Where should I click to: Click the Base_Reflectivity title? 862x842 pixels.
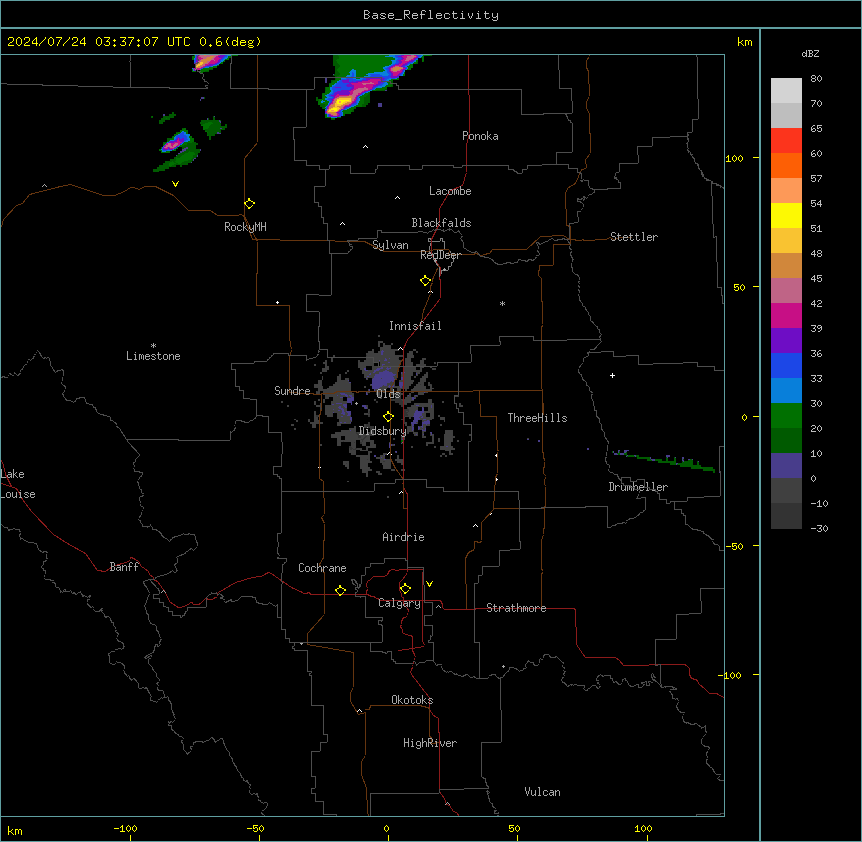pos(431,15)
